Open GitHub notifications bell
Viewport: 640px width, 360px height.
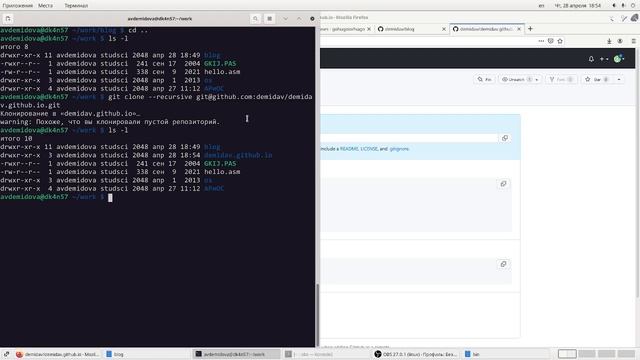(591, 59)
